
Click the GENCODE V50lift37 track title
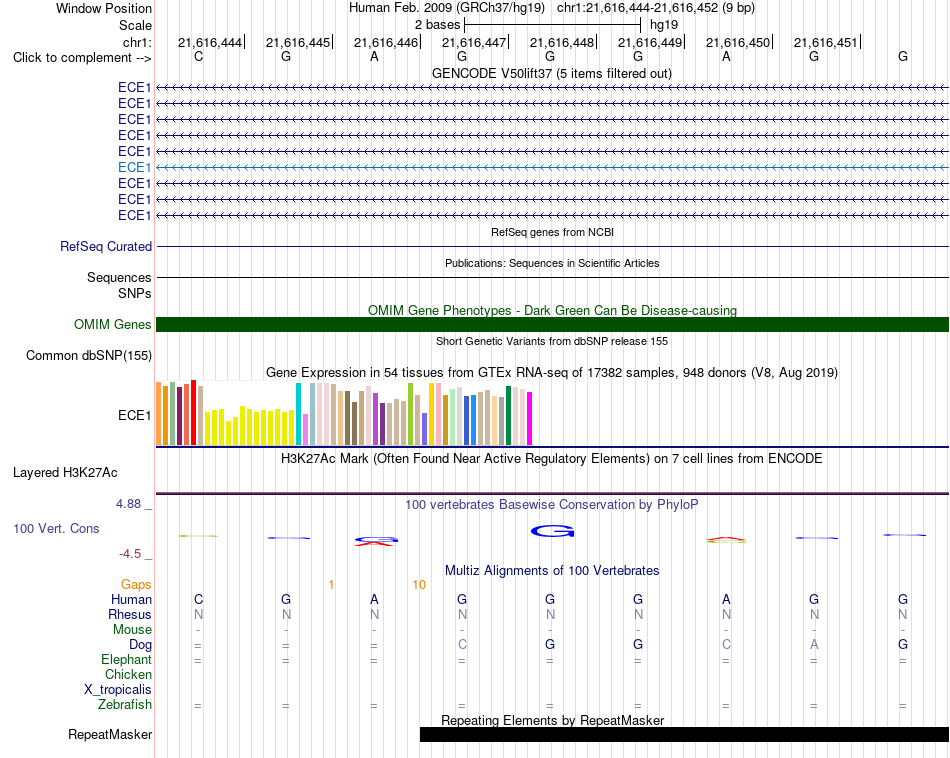pyautogui.click(x=552, y=74)
